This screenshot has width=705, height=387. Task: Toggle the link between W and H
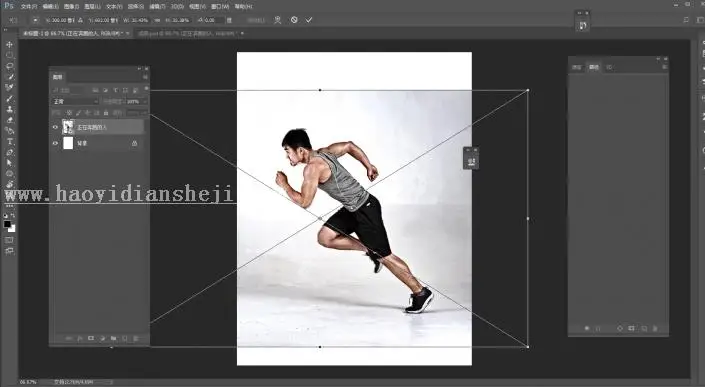[x=157, y=20]
